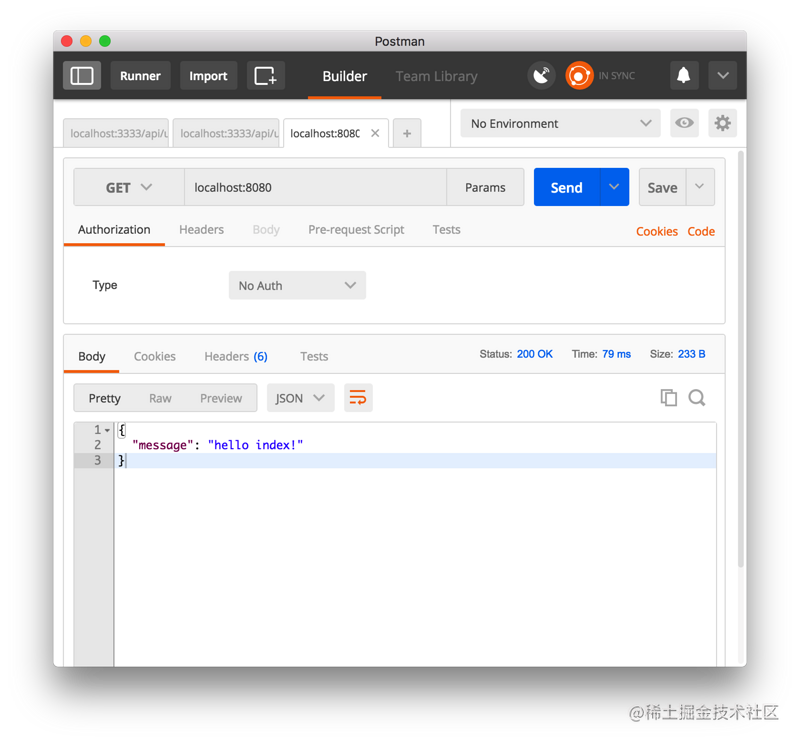Viewport: 800px width, 743px height.
Task: Click the 233 B size value
Action: pyautogui.click(x=691, y=354)
